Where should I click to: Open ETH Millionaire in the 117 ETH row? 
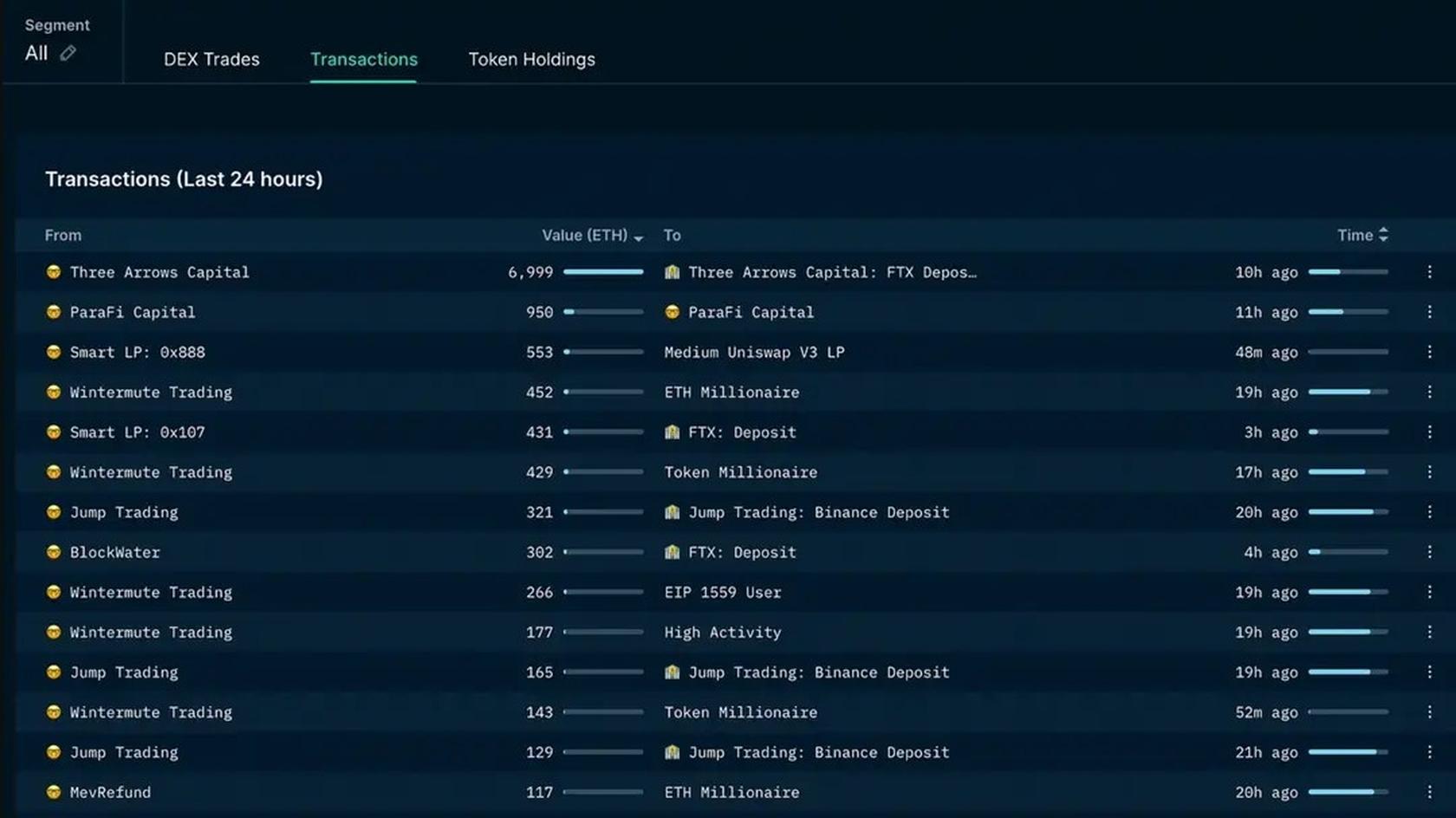click(x=731, y=792)
